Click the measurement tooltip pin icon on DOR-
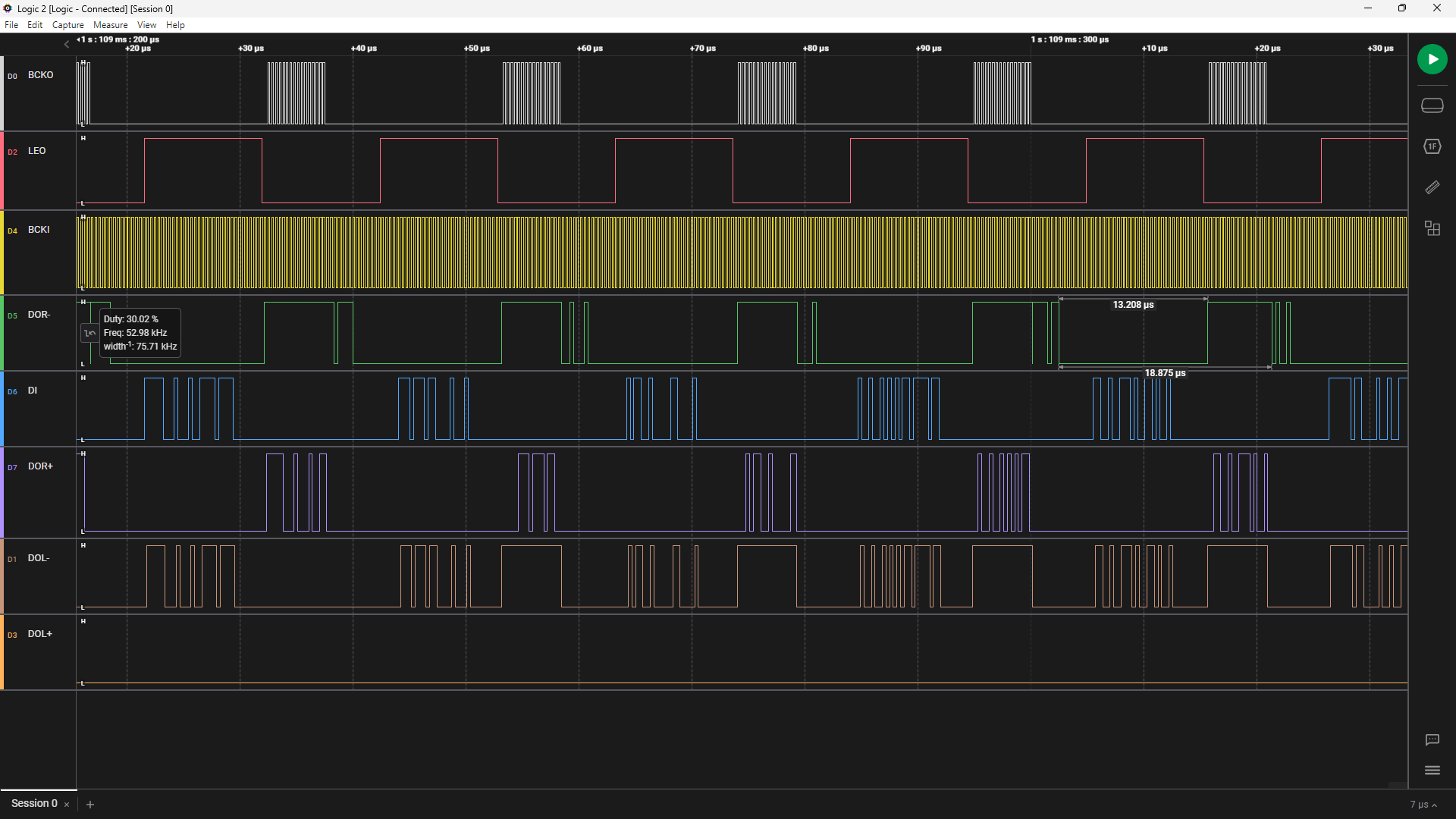This screenshot has width=1456, height=819. pyautogui.click(x=89, y=333)
